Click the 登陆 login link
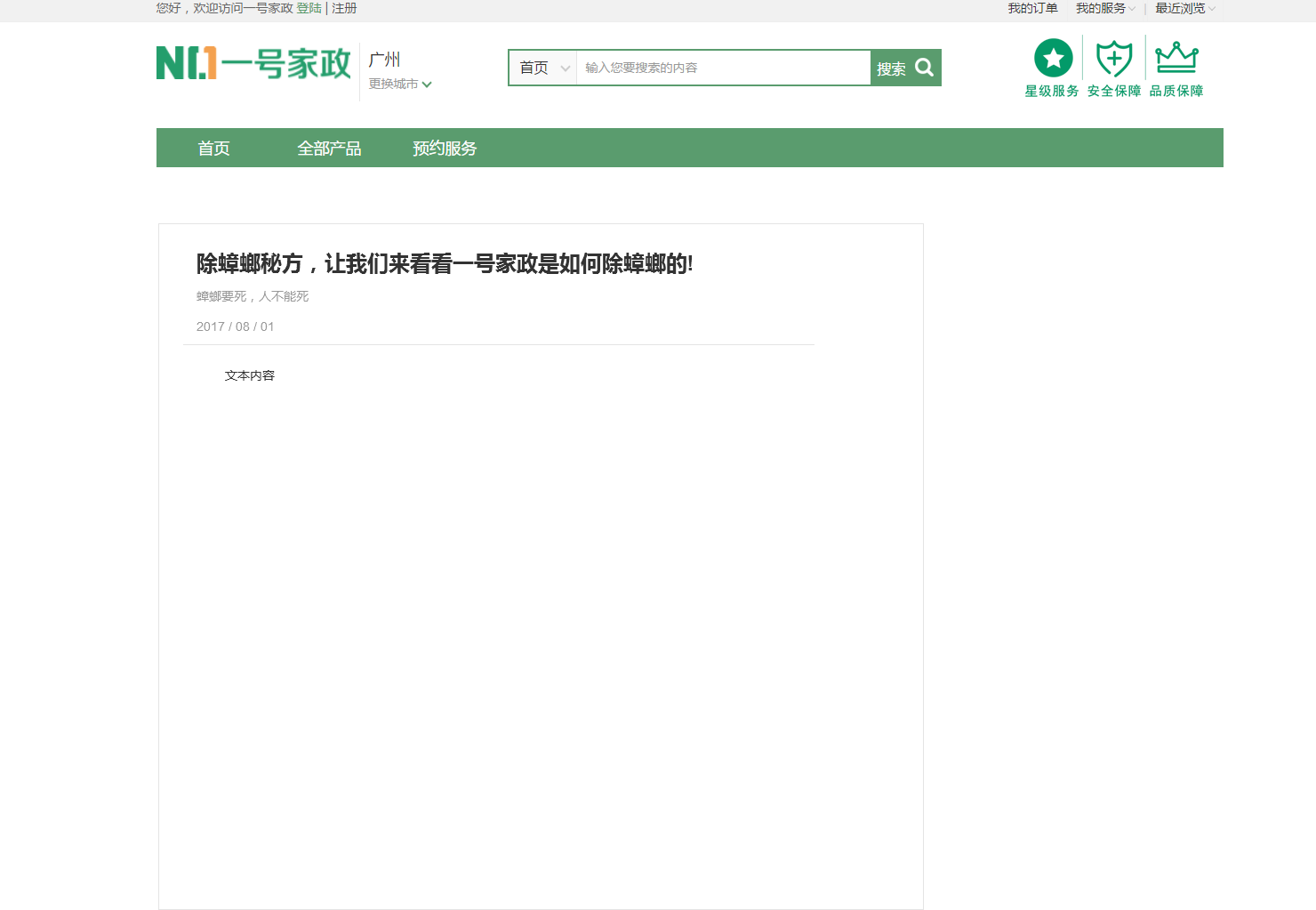Image resolution: width=1316 pixels, height=910 pixels. point(309,8)
